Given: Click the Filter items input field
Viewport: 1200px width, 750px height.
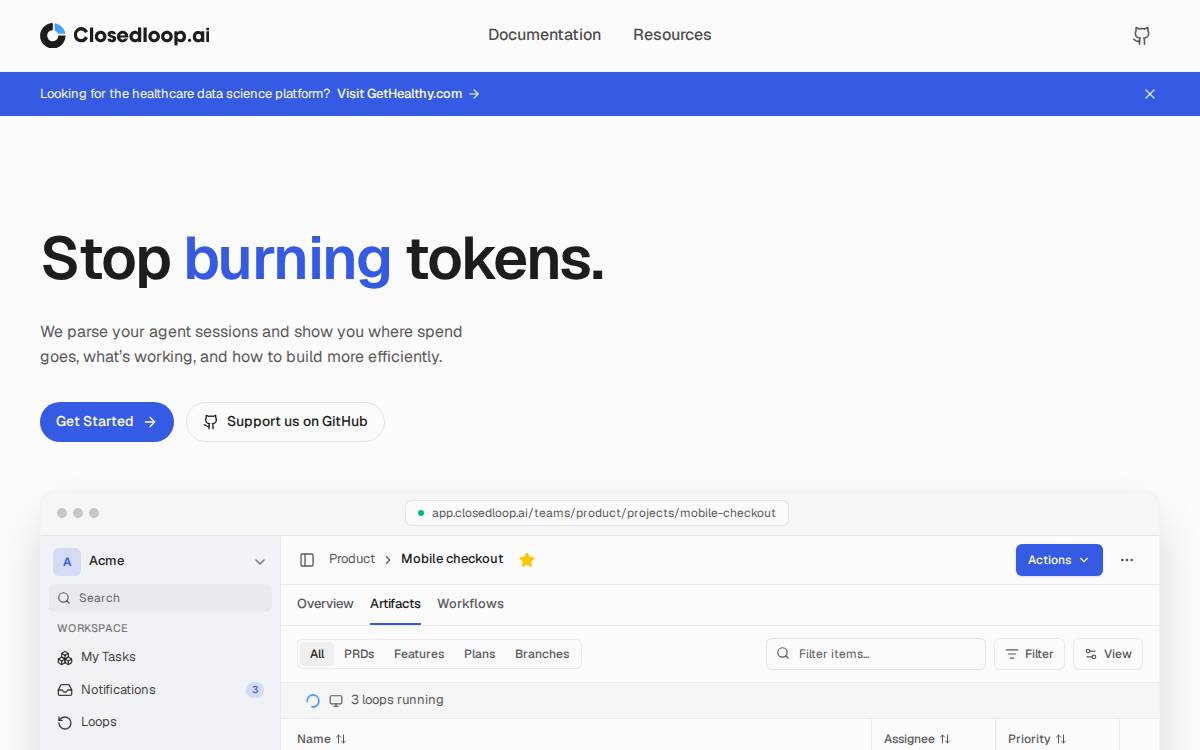Looking at the screenshot, I should (876, 654).
